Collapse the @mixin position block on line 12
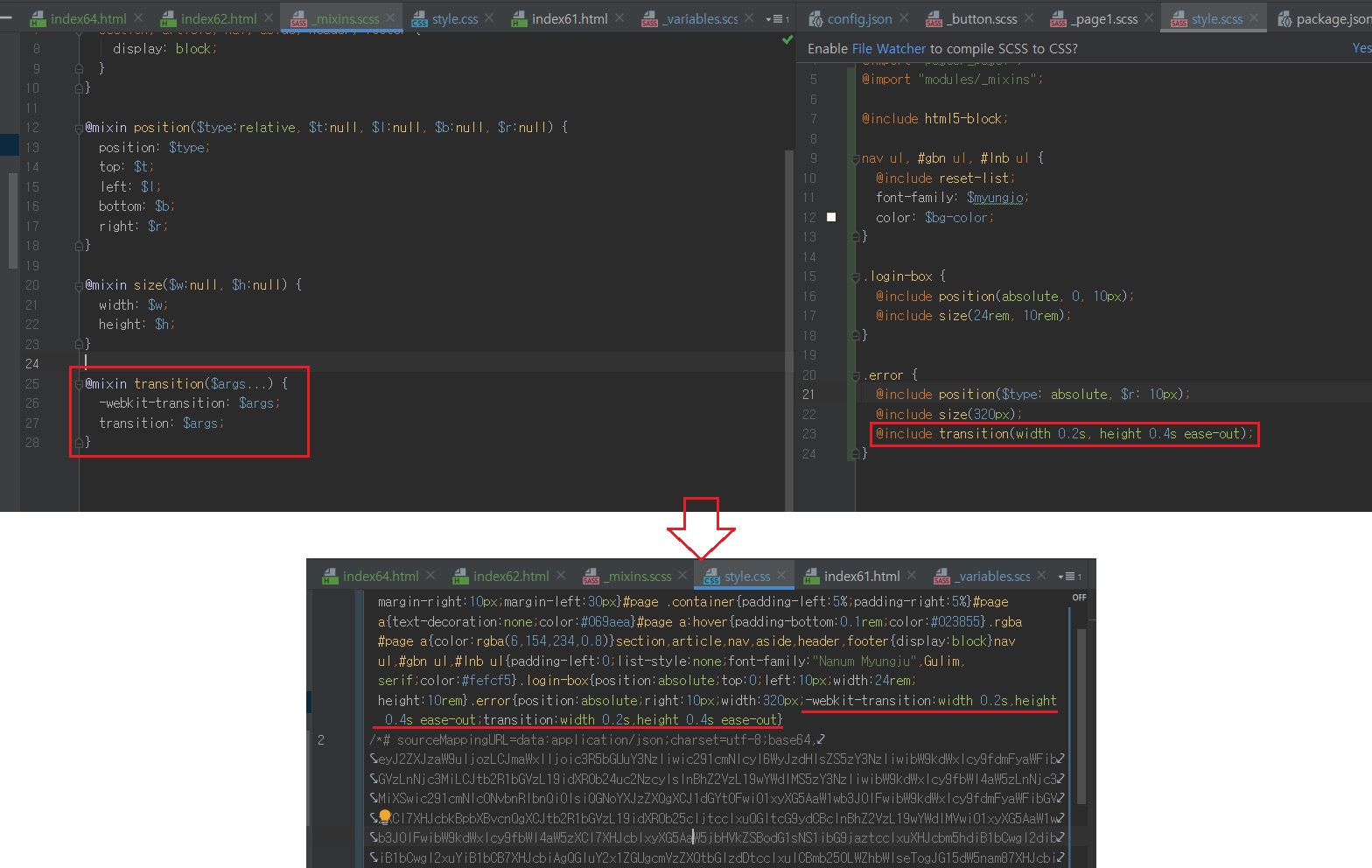The image size is (1372, 868). tap(79, 128)
